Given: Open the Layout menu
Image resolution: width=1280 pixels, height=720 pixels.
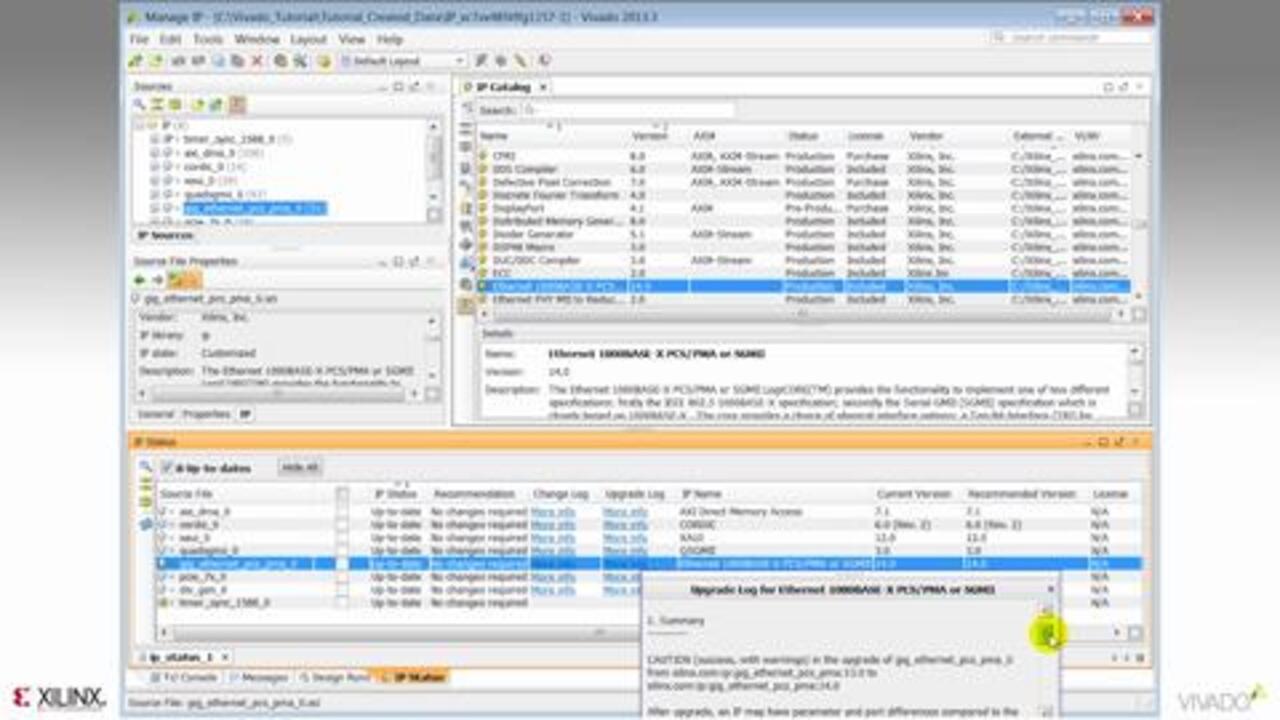Looking at the screenshot, I should (x=308, y=39).
